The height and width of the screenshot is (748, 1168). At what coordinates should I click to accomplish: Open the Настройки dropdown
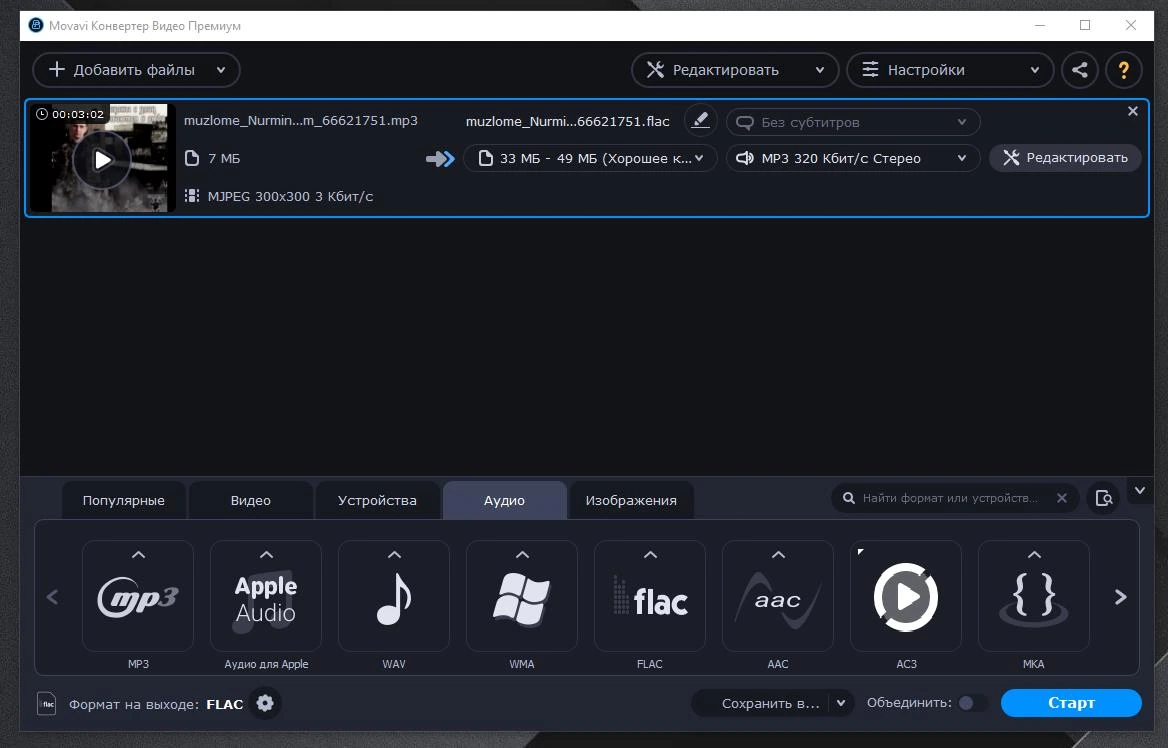[1035, 70]
